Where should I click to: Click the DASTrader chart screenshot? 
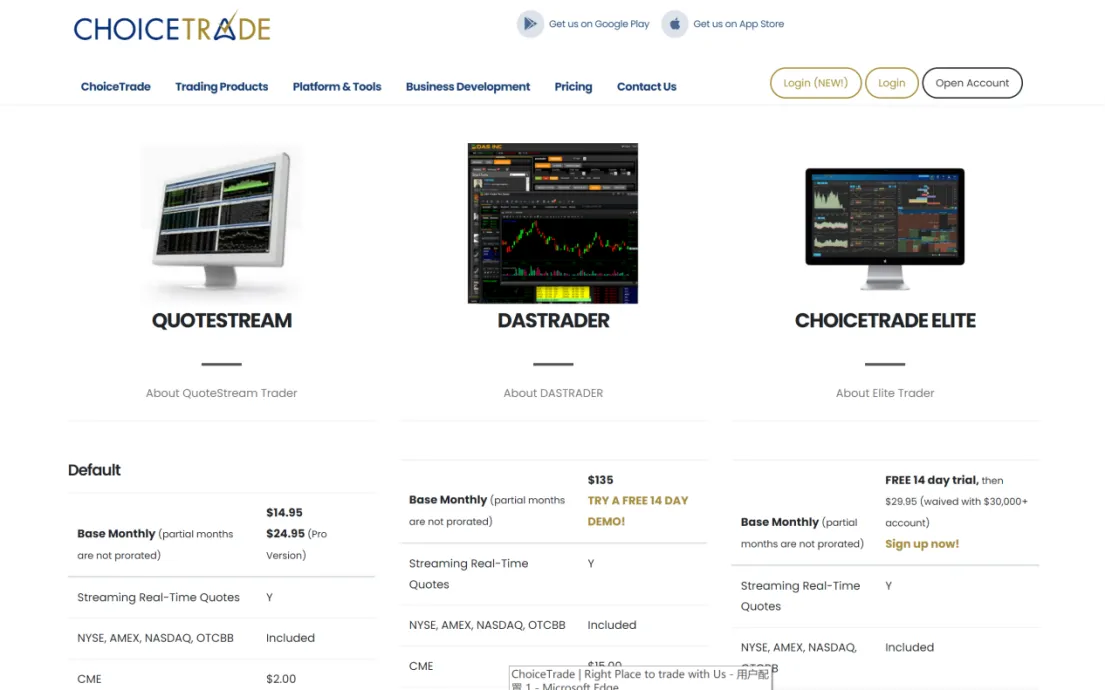coord(553,223)
